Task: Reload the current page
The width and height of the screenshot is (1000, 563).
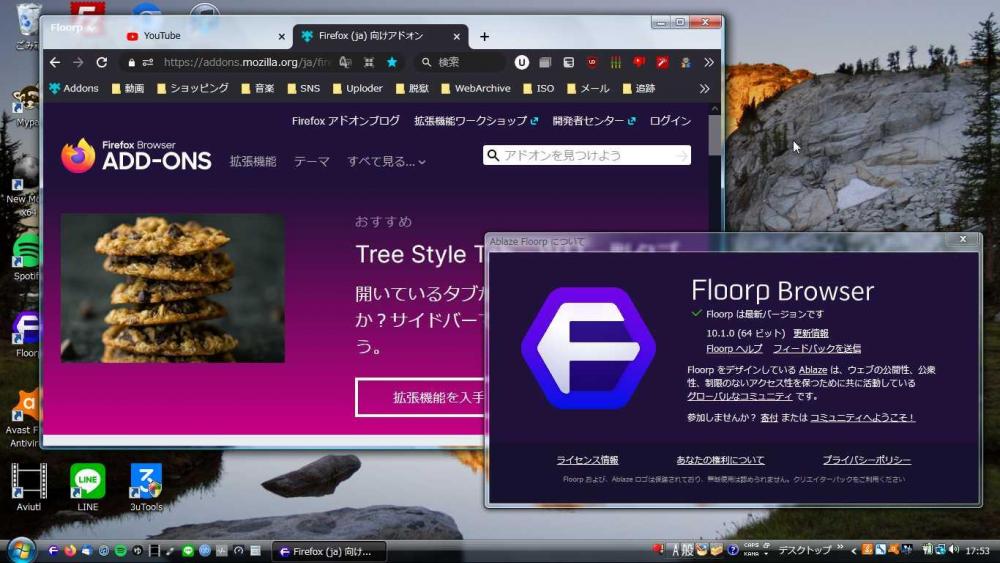Action: pos(101,62)
